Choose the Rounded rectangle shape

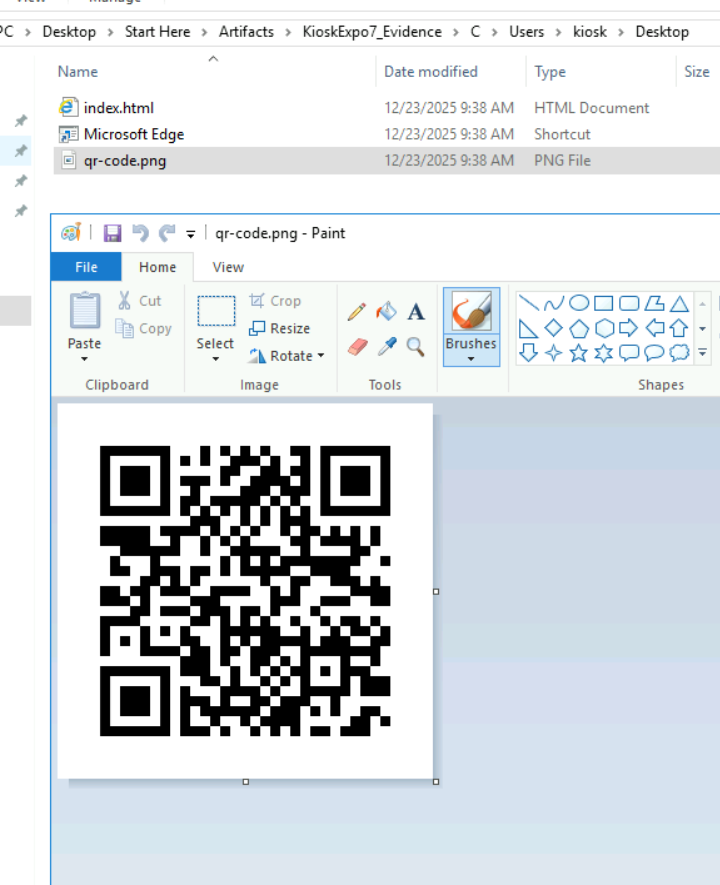629,303
